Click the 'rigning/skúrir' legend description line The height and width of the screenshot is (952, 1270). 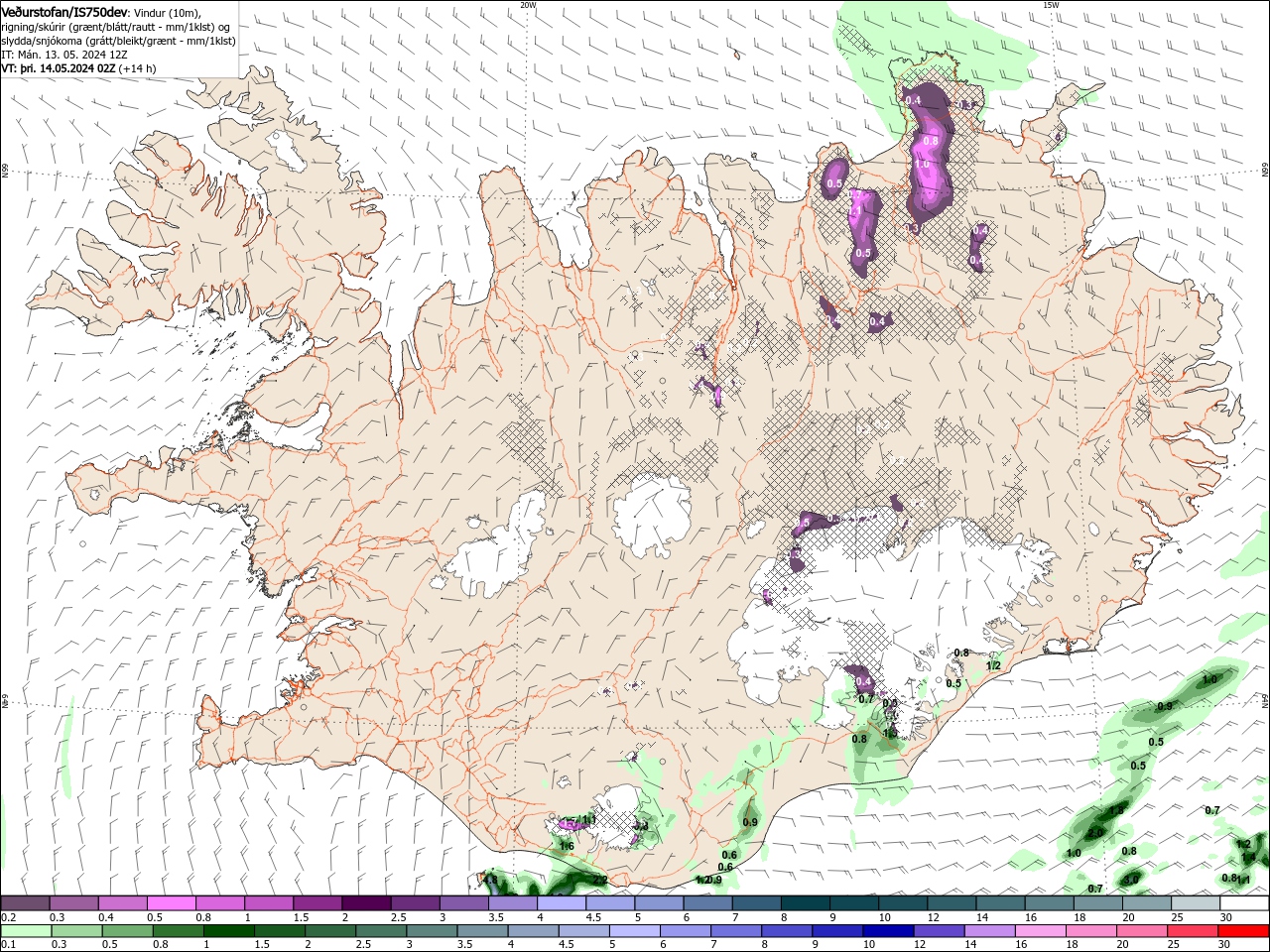tap(115, 26)
